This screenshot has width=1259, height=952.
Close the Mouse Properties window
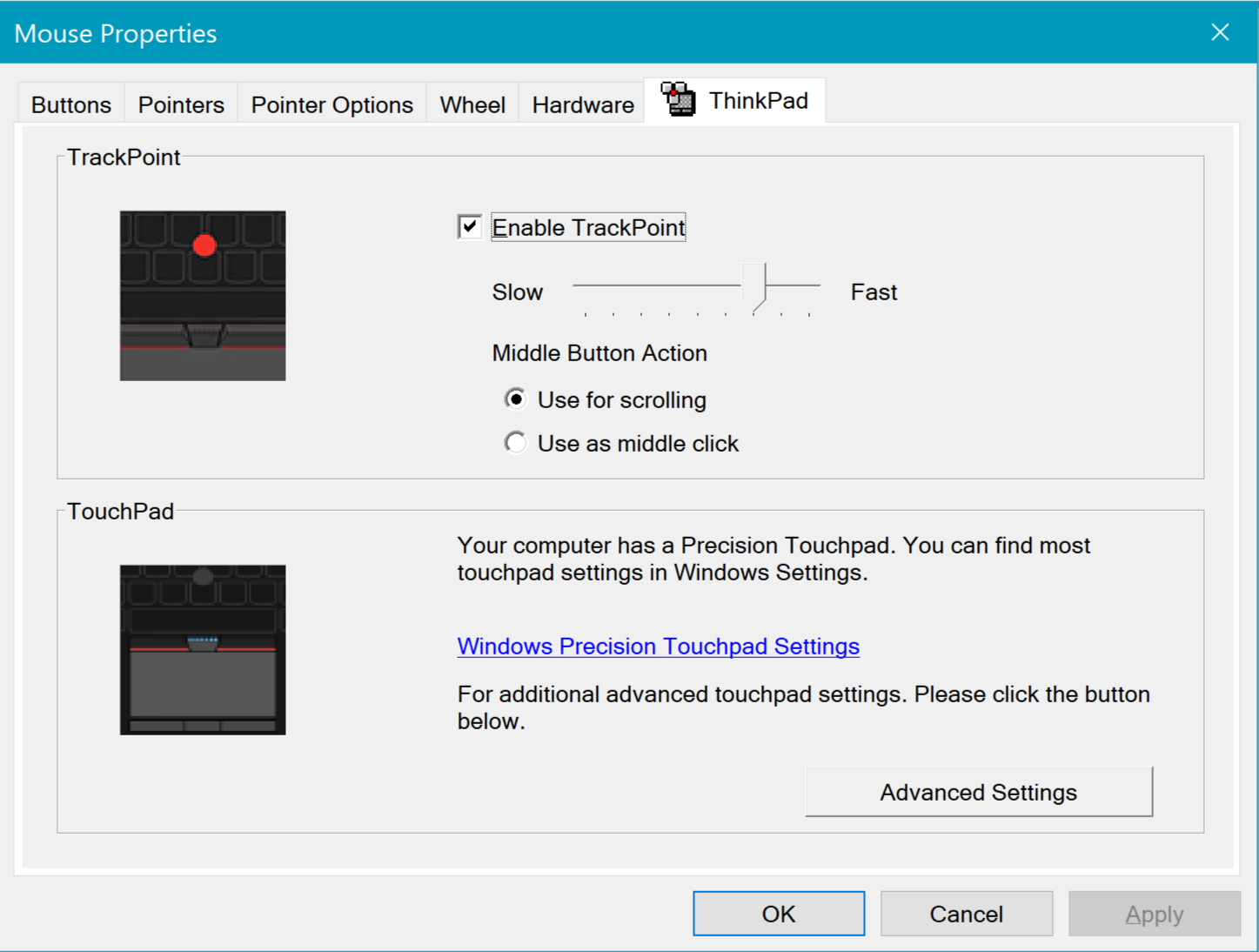click(x=1220, y=32)
